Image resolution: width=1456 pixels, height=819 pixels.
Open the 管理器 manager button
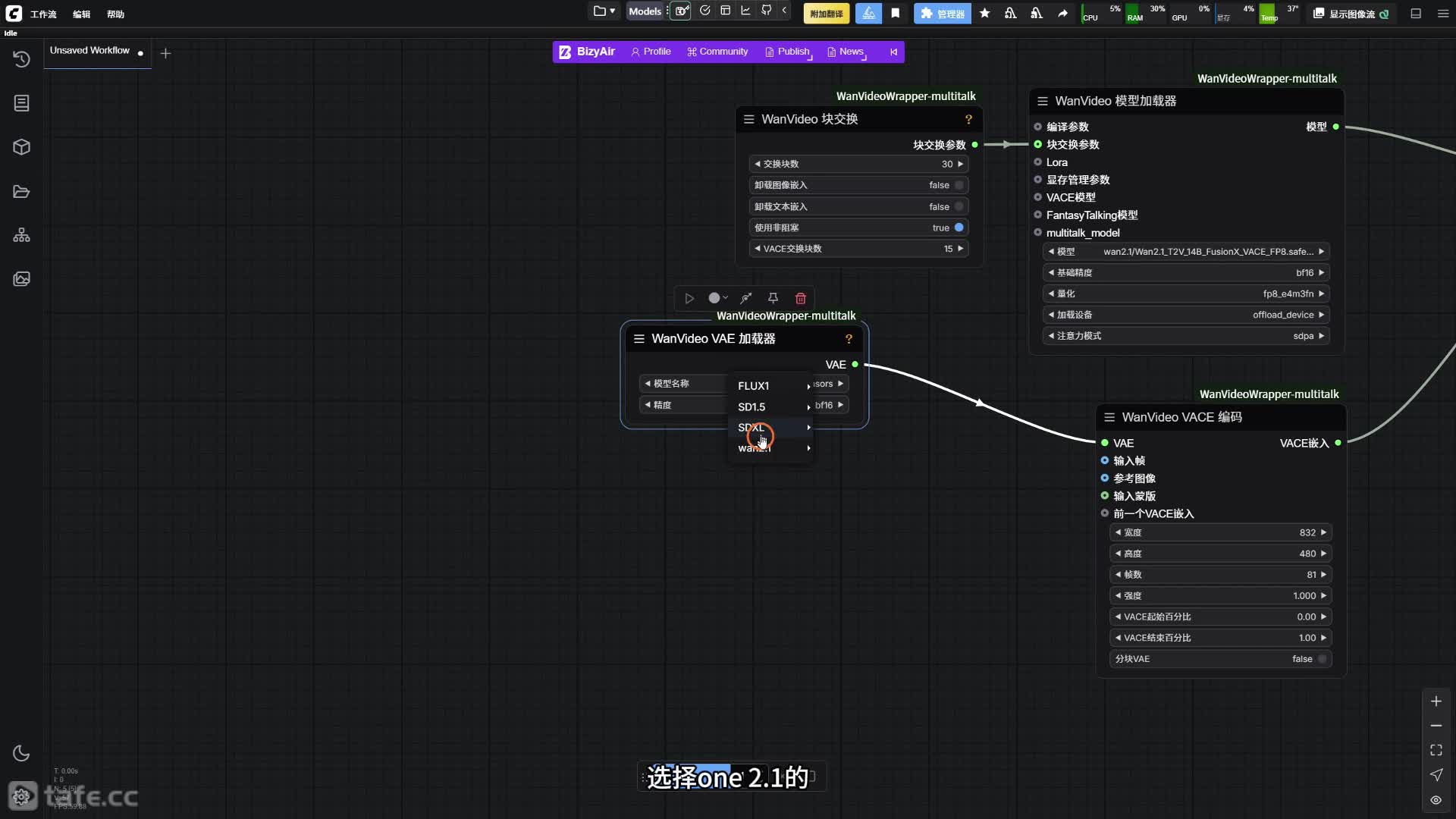[942, 14]
